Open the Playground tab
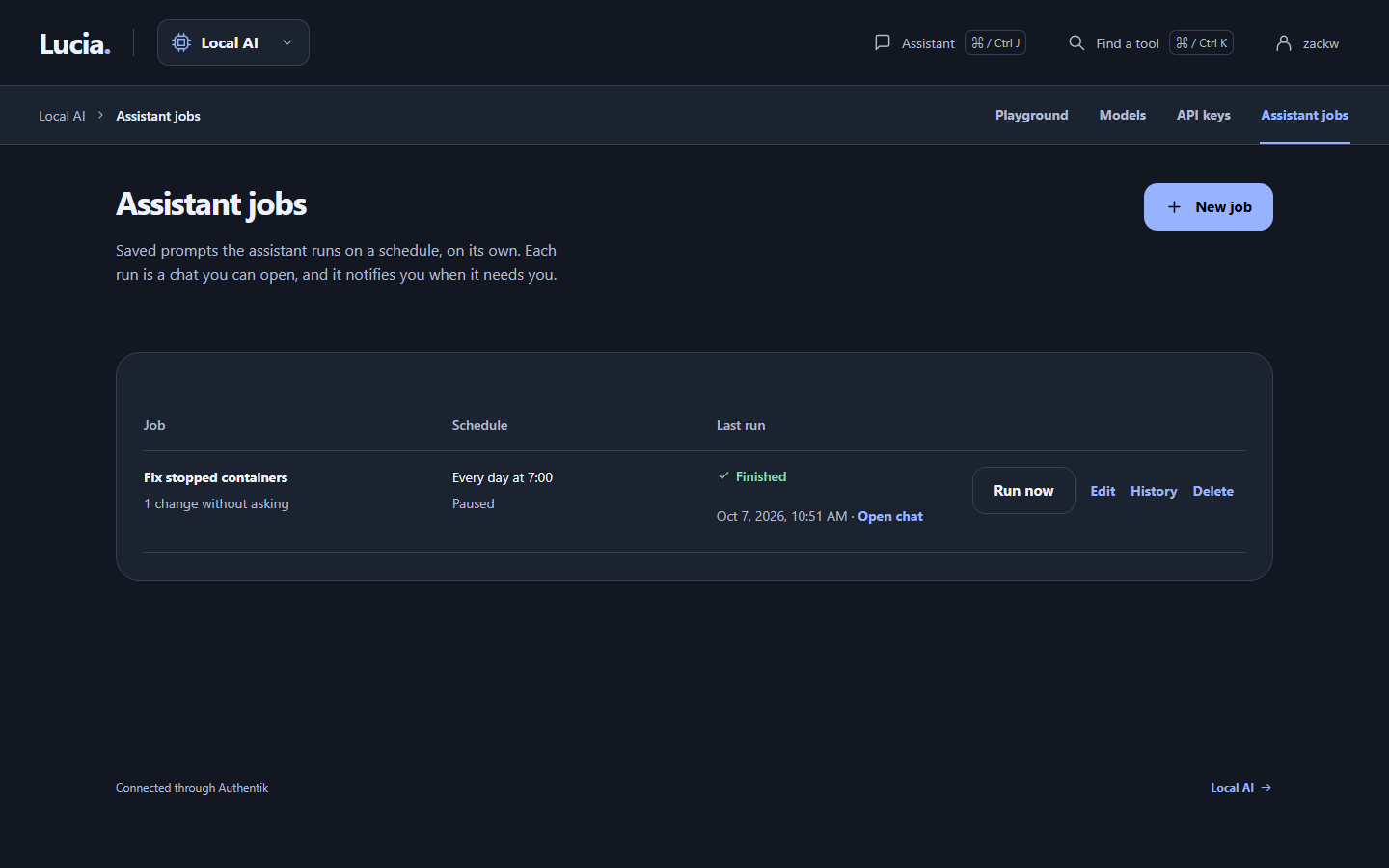This screenshot has width=1389, height=868. [x=1032, y=115]
